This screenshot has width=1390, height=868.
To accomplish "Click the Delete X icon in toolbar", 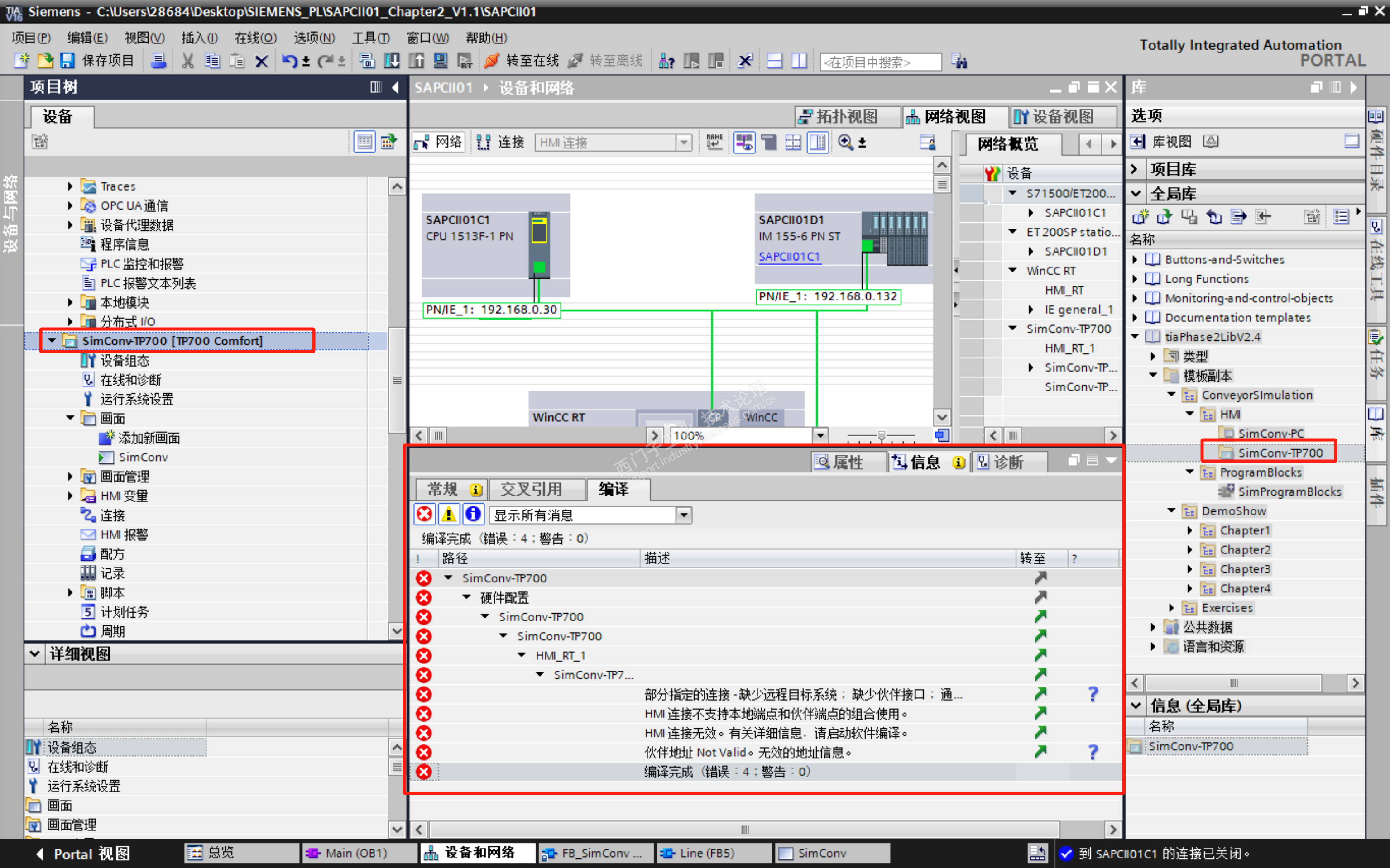I will point(261,61).
